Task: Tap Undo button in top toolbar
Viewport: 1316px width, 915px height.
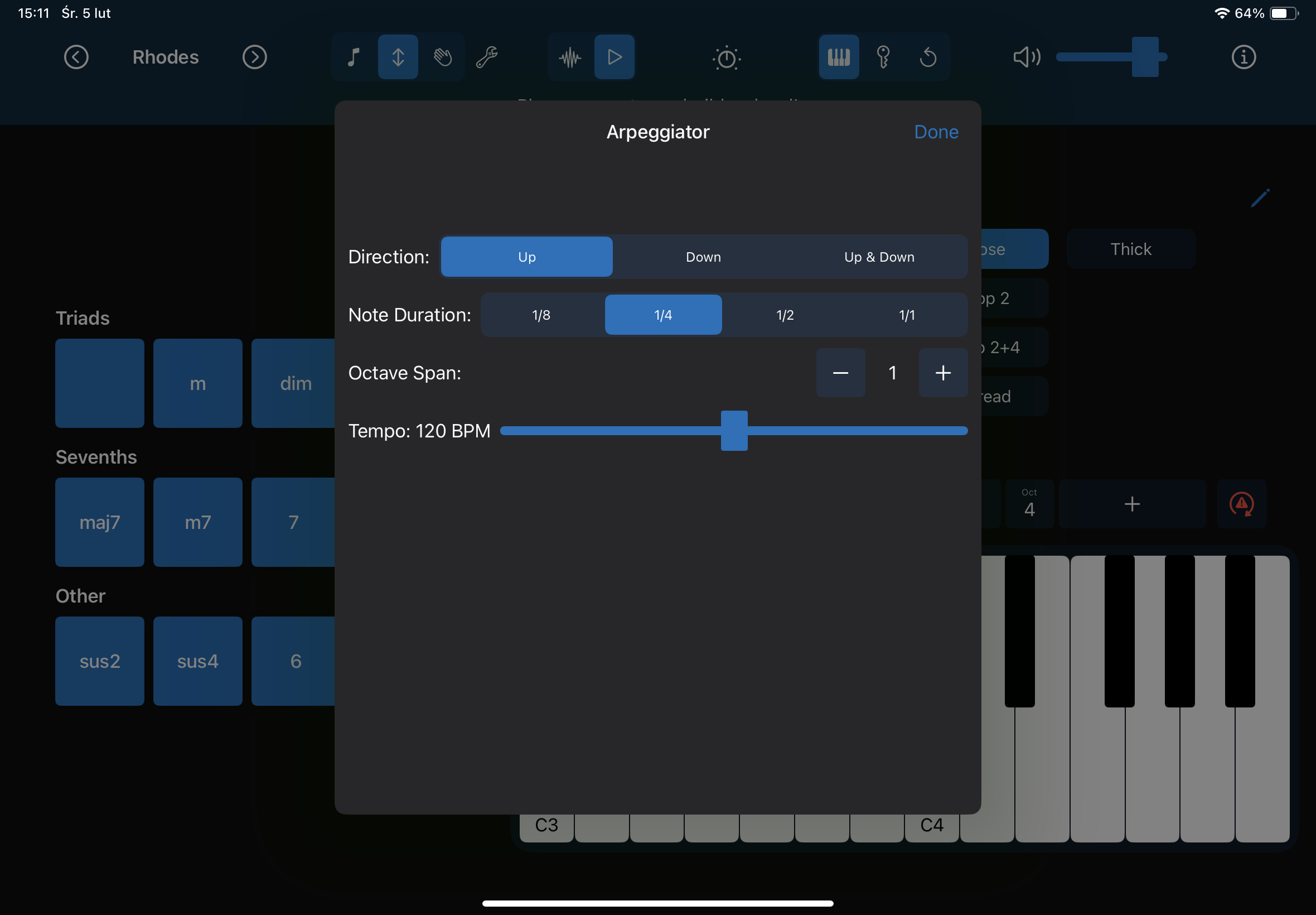Action: [x=929, y=56]
